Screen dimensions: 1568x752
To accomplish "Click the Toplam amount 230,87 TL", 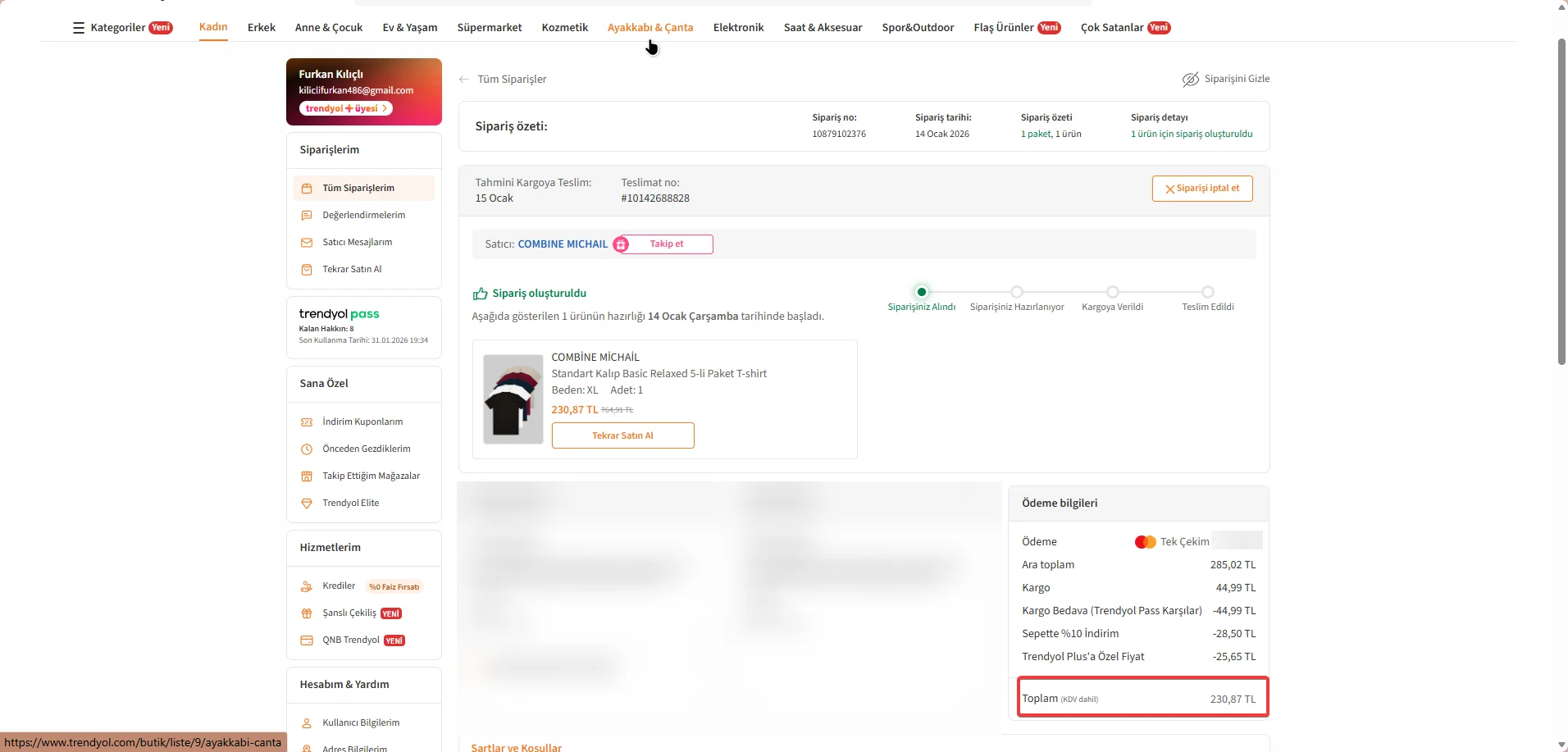I will pyautogui.click(x=1233, y=700).
